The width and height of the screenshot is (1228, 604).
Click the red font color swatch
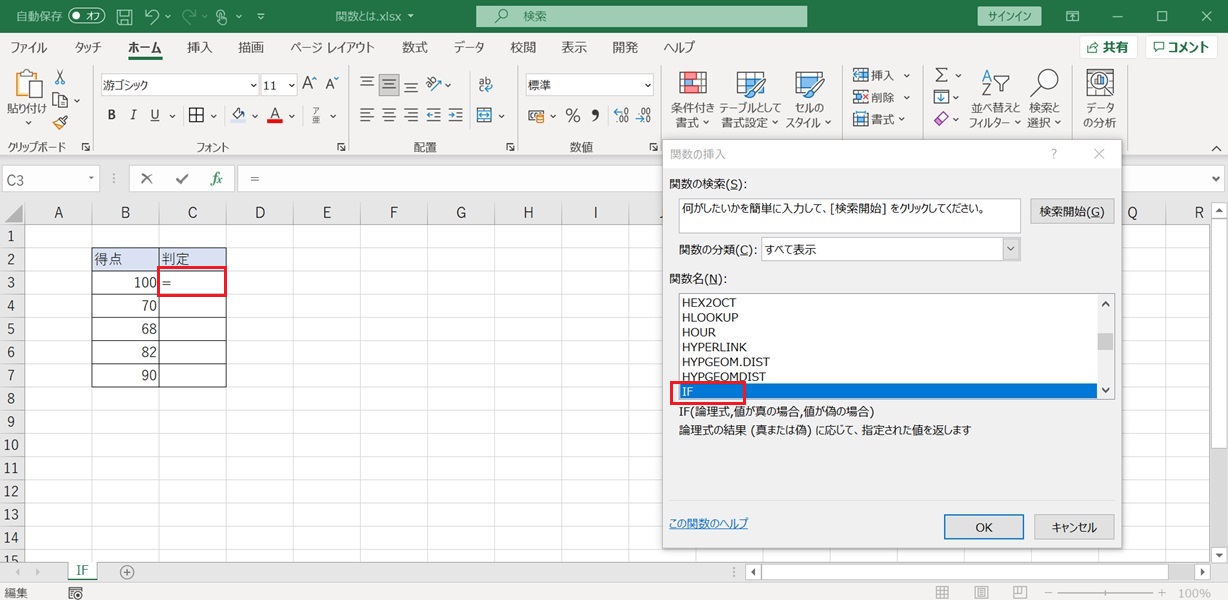click(x=275, y=116)
